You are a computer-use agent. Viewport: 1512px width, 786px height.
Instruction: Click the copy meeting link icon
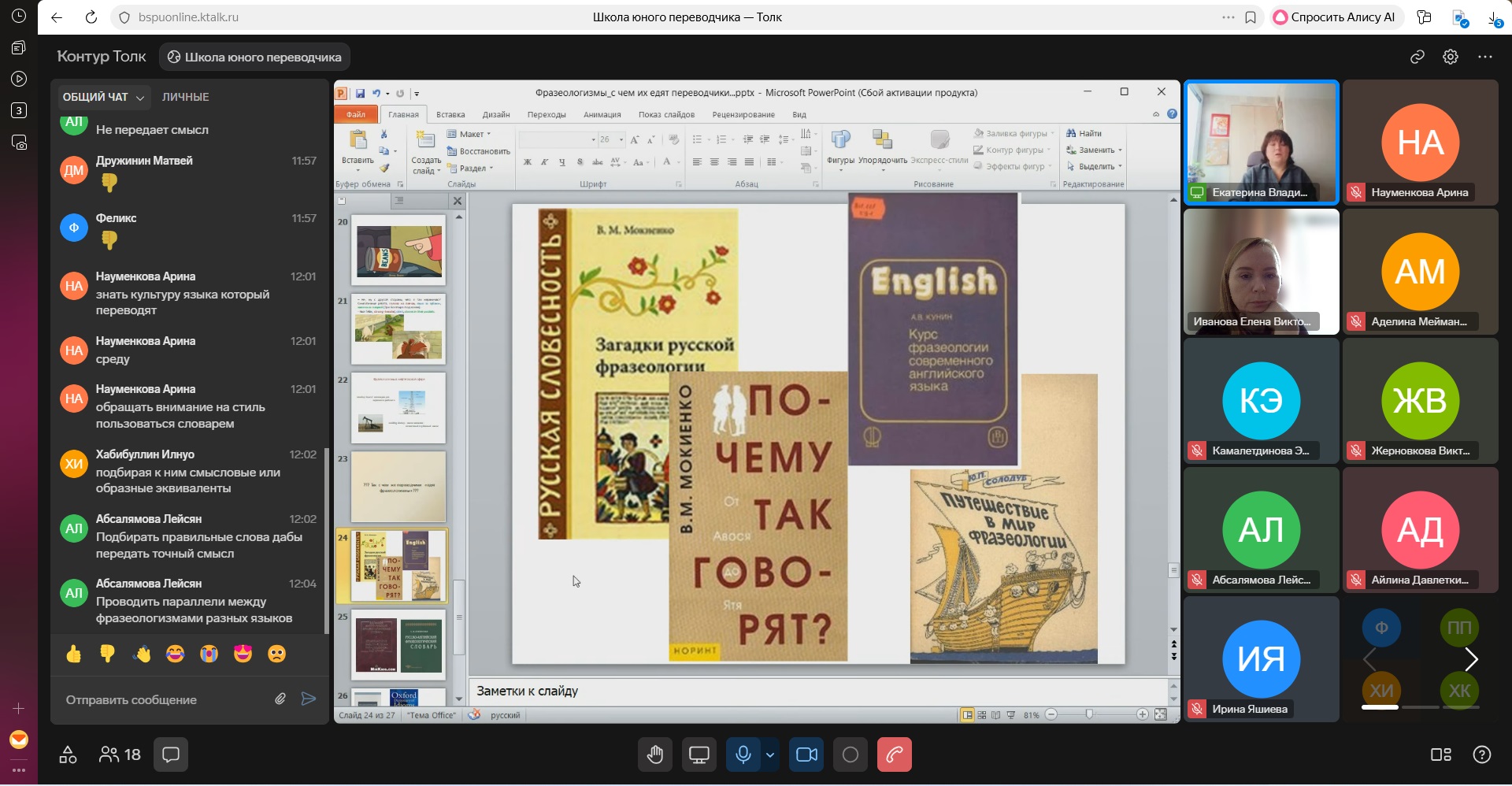(x=1417, y=57)
